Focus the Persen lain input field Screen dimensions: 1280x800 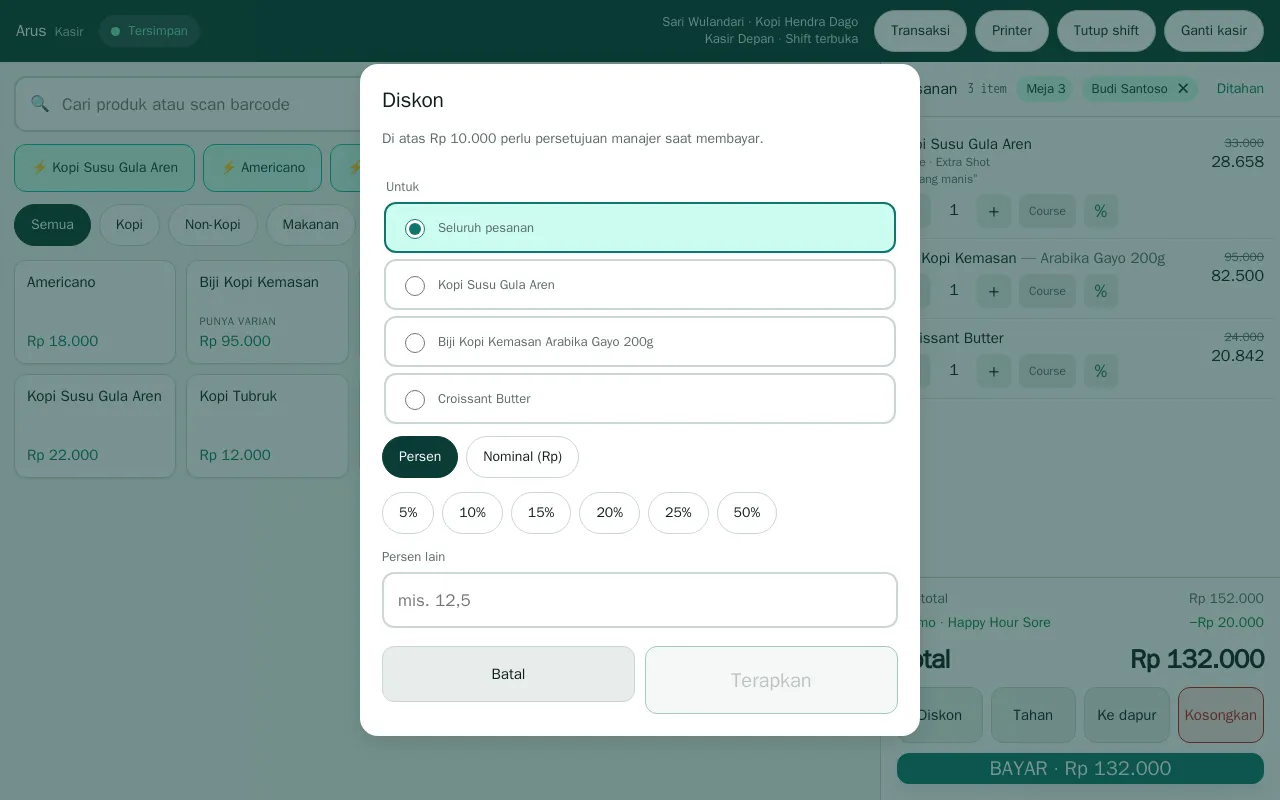pos(640,600)
